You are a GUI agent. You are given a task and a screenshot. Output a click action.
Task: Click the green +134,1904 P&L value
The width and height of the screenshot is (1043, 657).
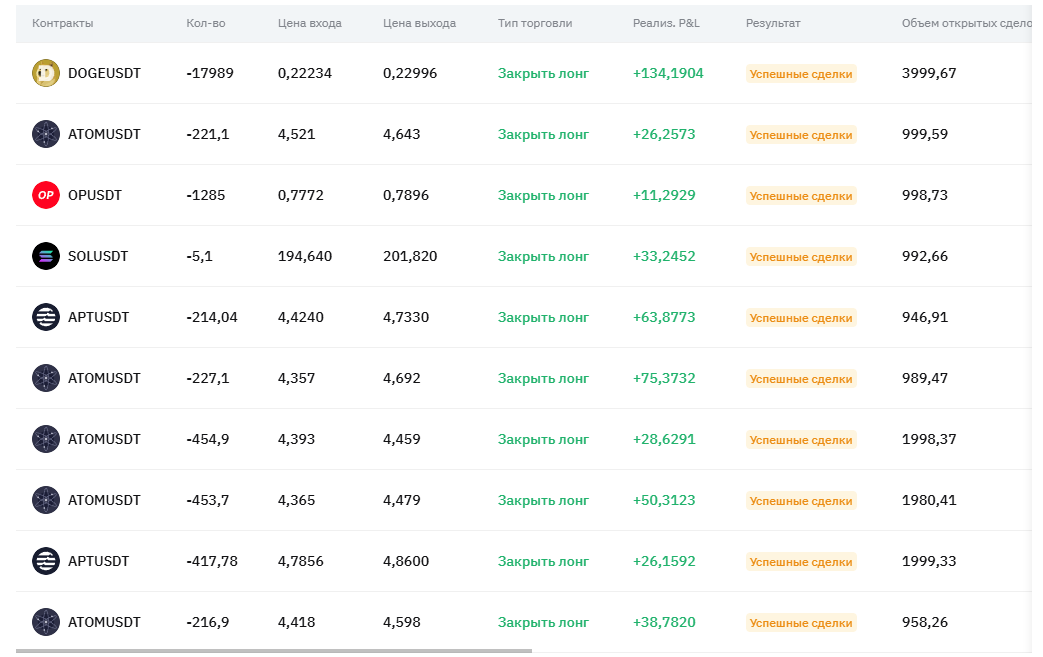click(x=668, y=73)
